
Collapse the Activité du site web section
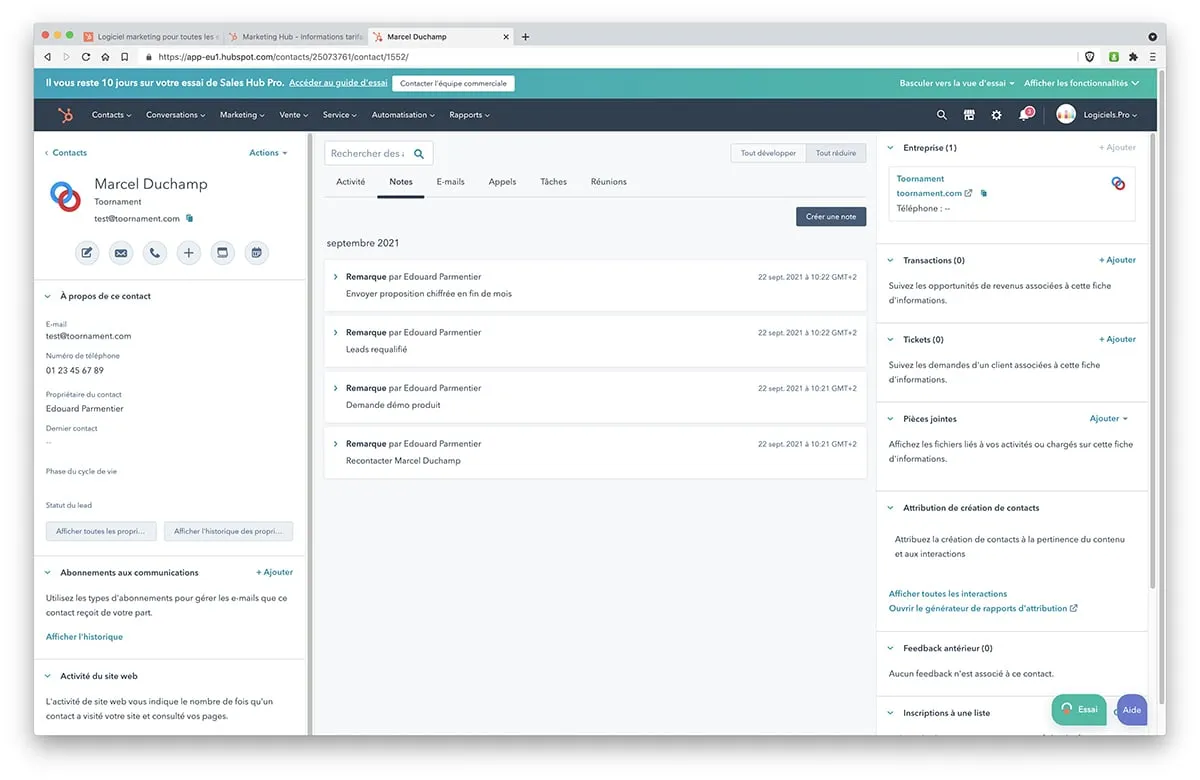(48, 677)
